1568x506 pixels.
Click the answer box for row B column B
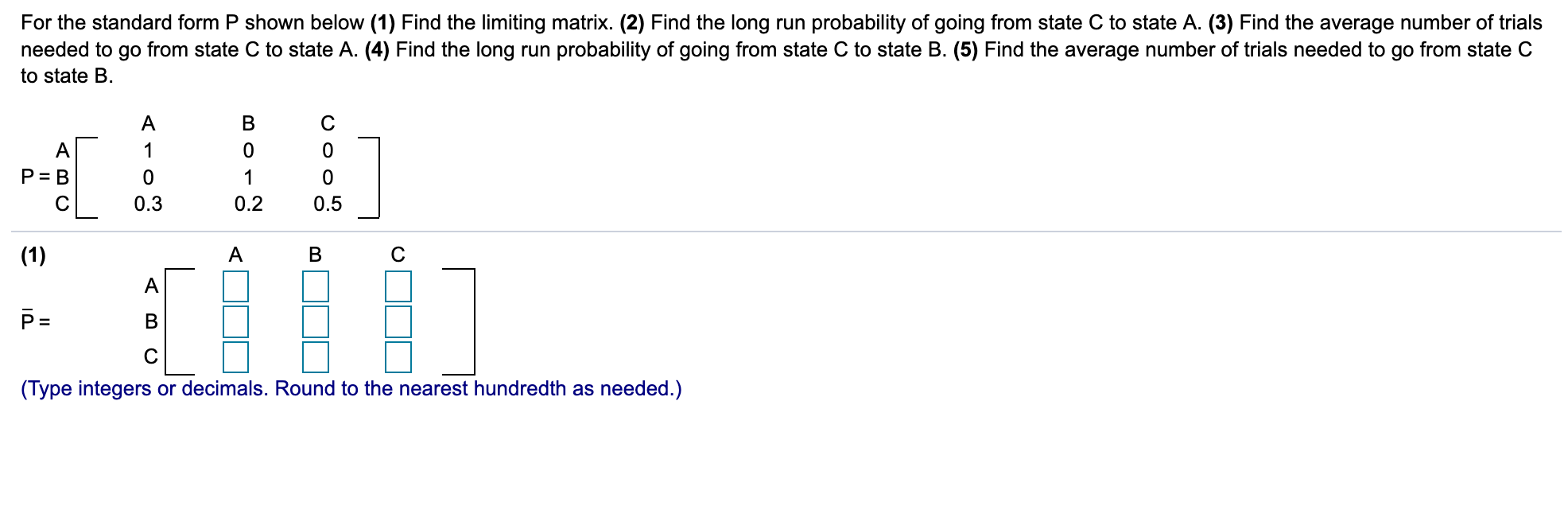315,322
